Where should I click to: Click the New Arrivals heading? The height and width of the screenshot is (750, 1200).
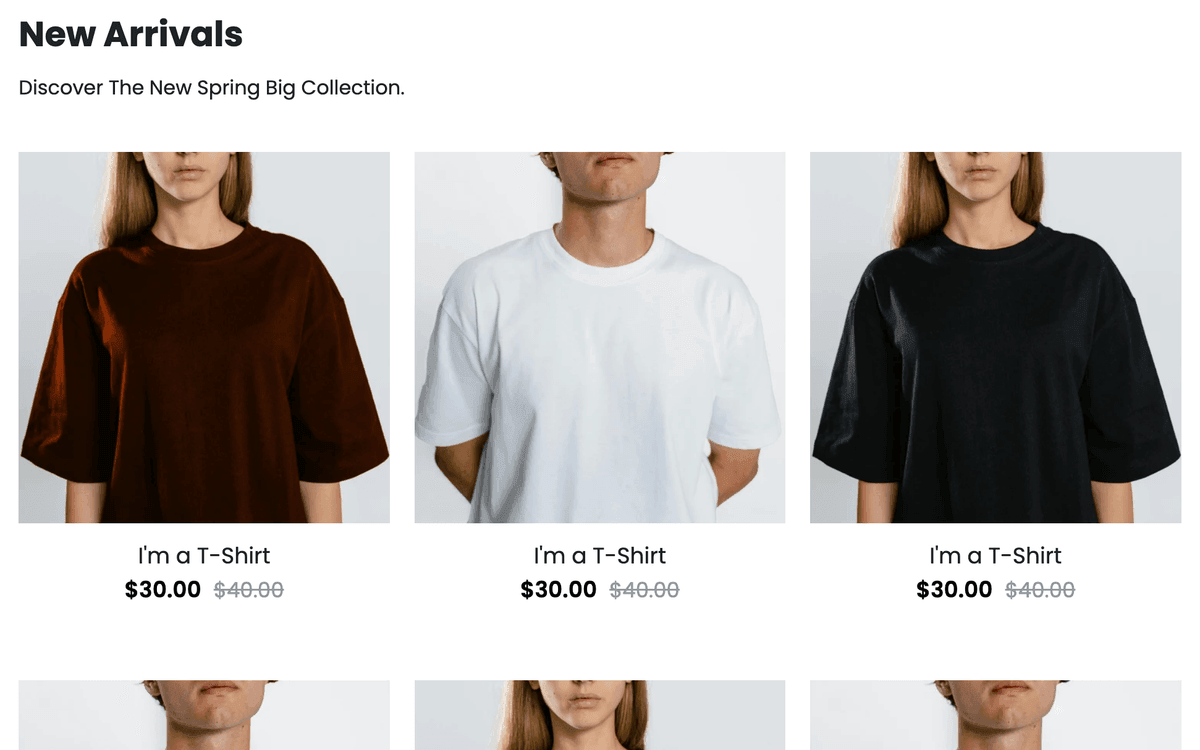point(131,35)
